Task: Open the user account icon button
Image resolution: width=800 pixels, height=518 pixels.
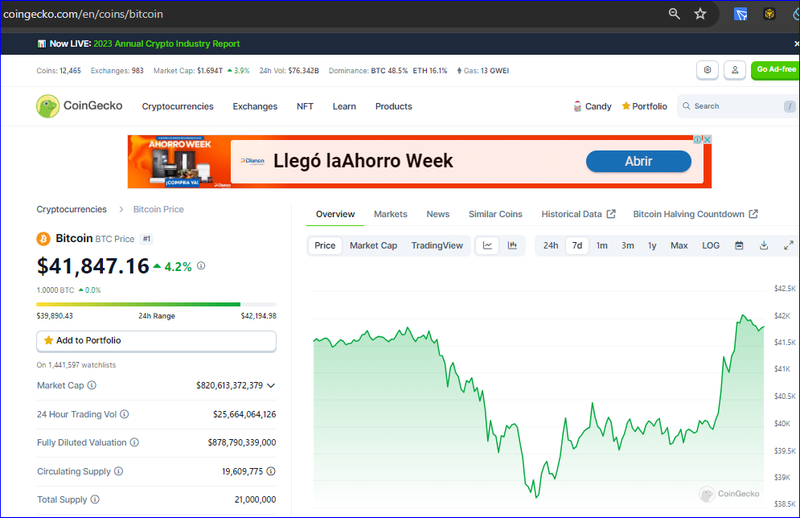Action: (735, 70)
